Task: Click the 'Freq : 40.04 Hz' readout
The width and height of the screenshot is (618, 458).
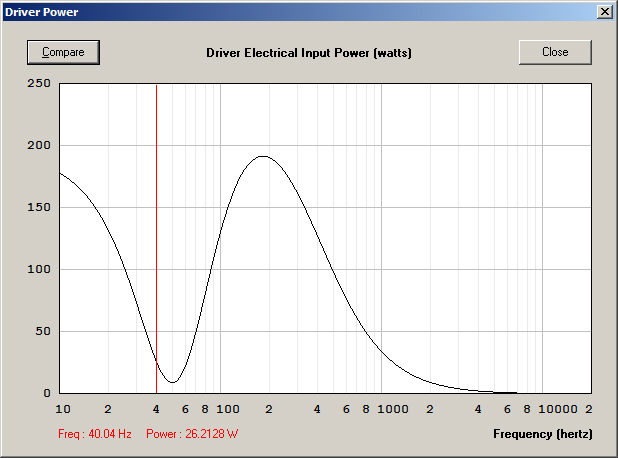Action: pyautogui.click(x=95, y=434)
